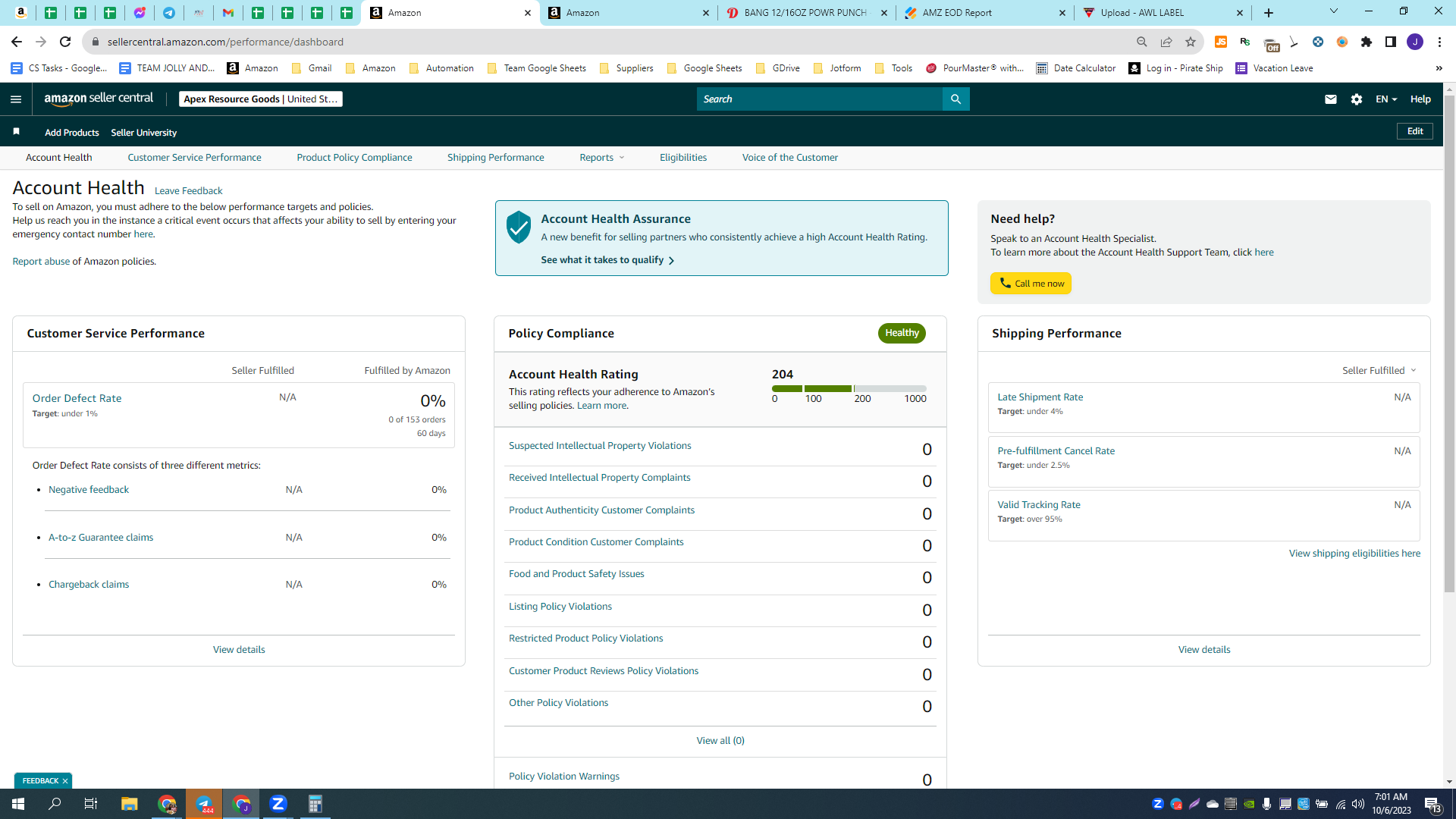
Task: Click the Seller Central search field
Action: pos(819,99)
